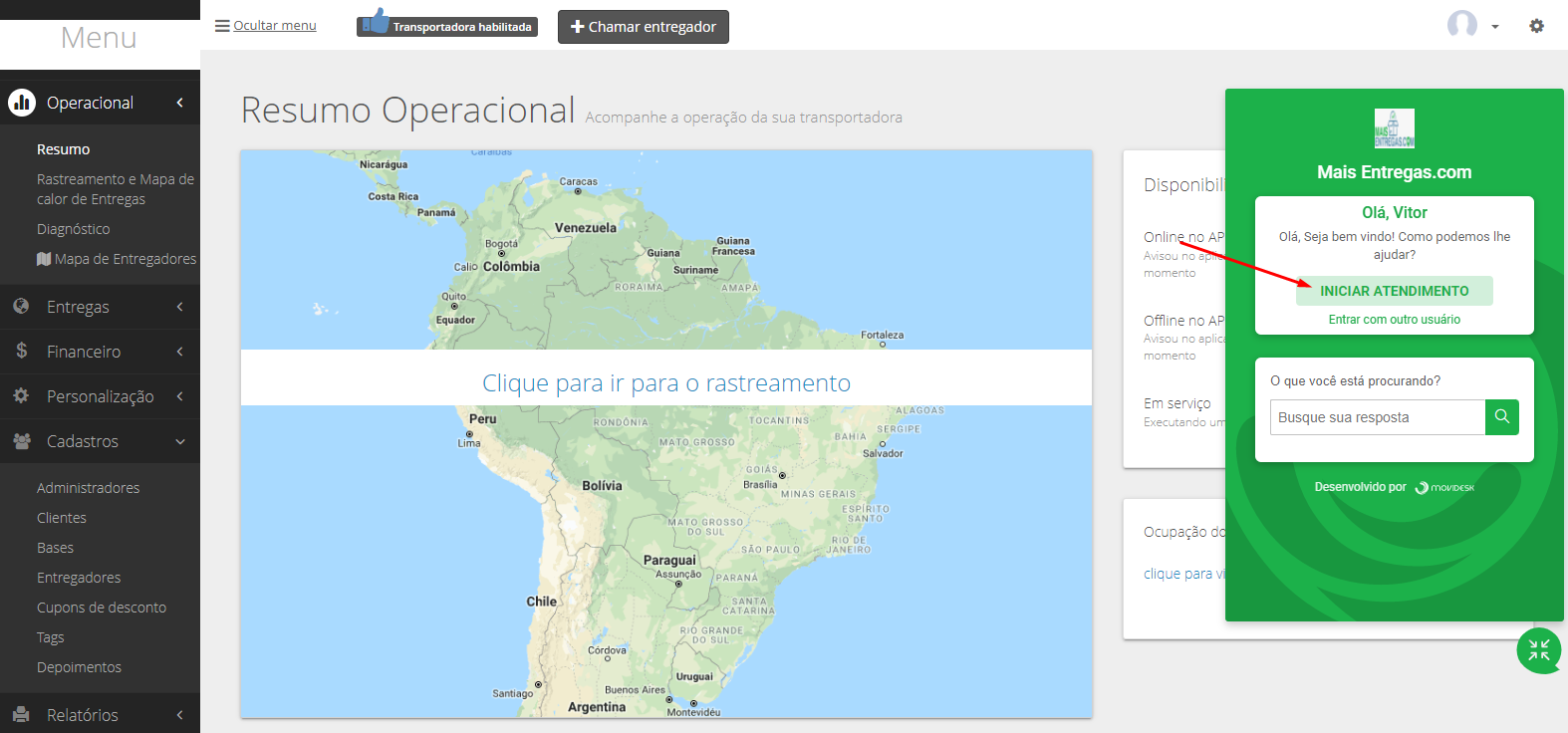Open Cupons de desconto item

tap(102, 608)
